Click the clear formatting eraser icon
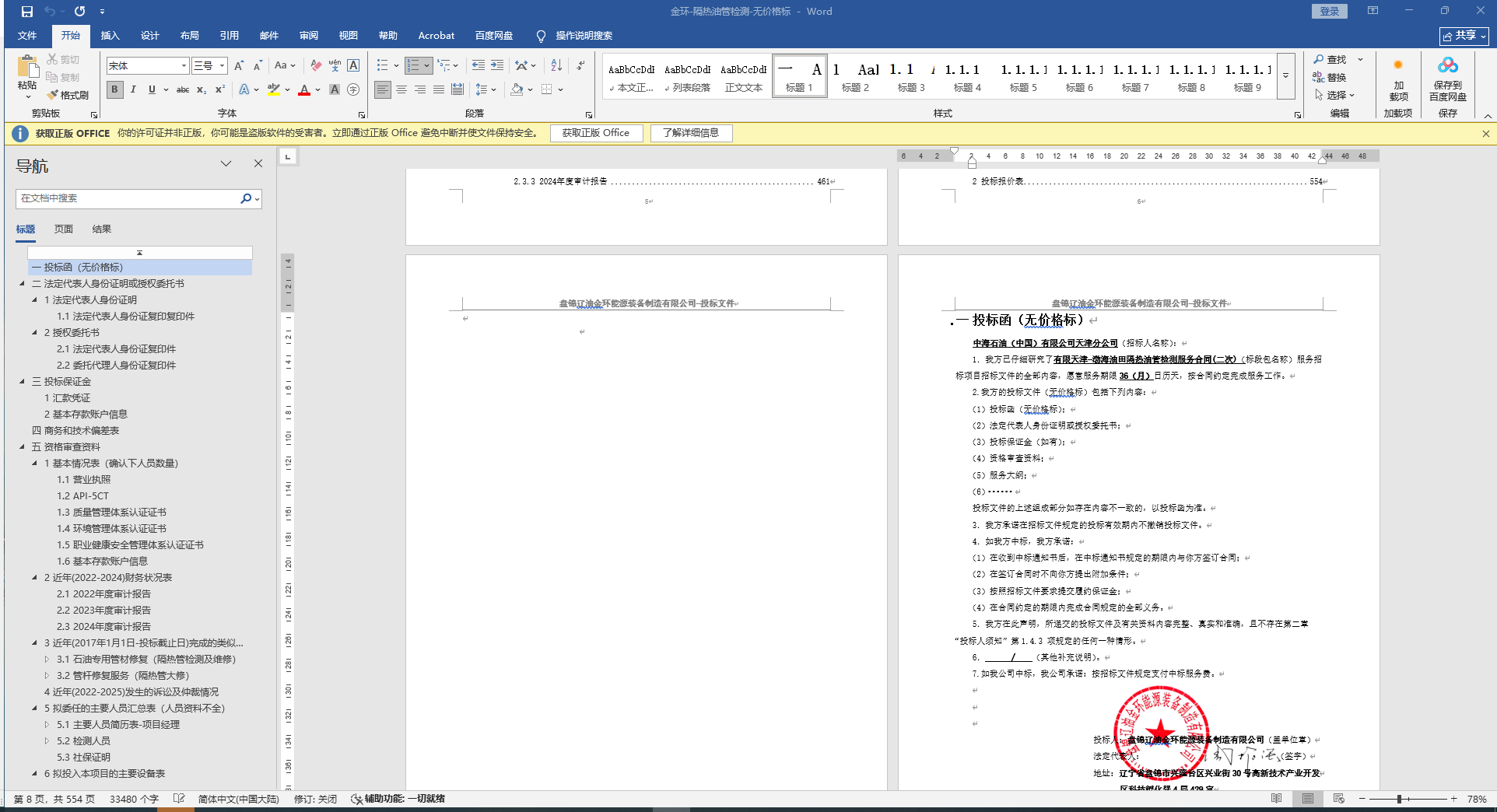 point(316,65)
